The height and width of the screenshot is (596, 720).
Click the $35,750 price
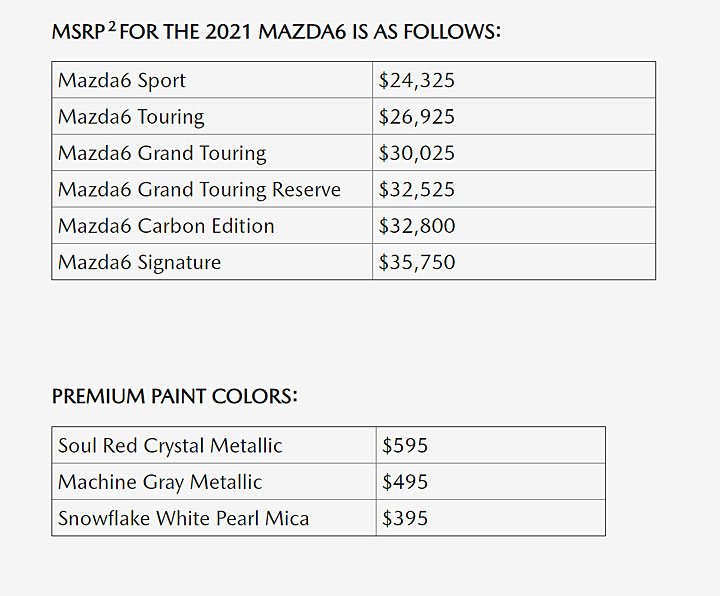pos(416,262)
